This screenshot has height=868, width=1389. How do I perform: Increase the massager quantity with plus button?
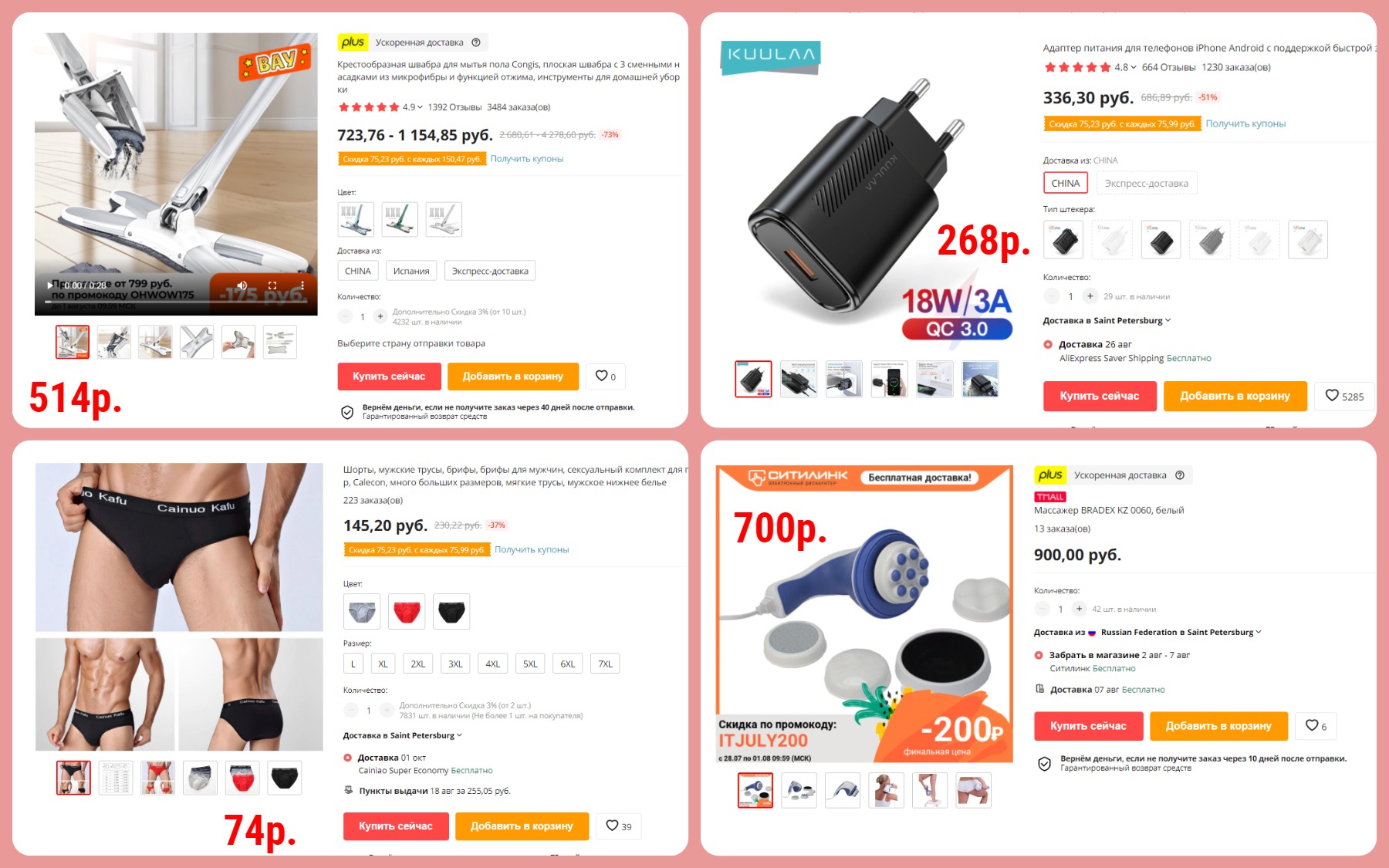pyautogui.click(x=1080, y=609)
